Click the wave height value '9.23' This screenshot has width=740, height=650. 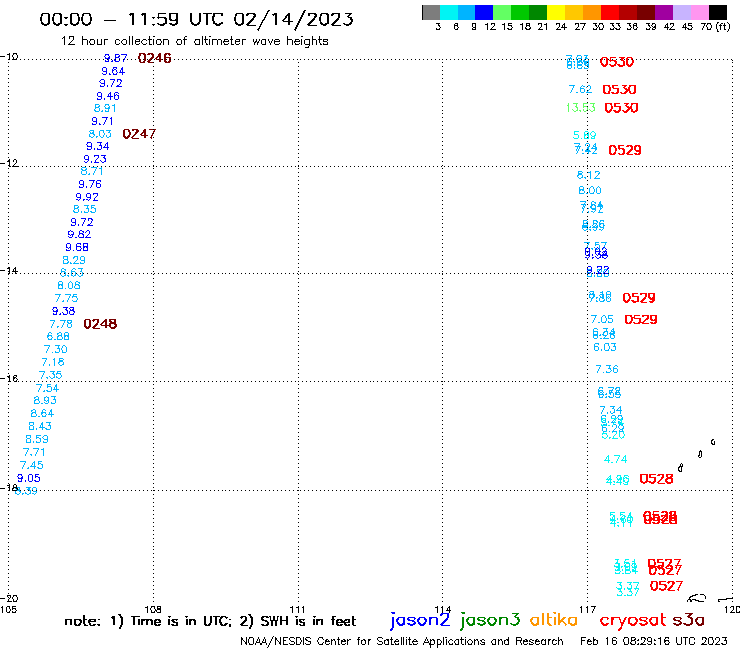[x=94, y=159]
